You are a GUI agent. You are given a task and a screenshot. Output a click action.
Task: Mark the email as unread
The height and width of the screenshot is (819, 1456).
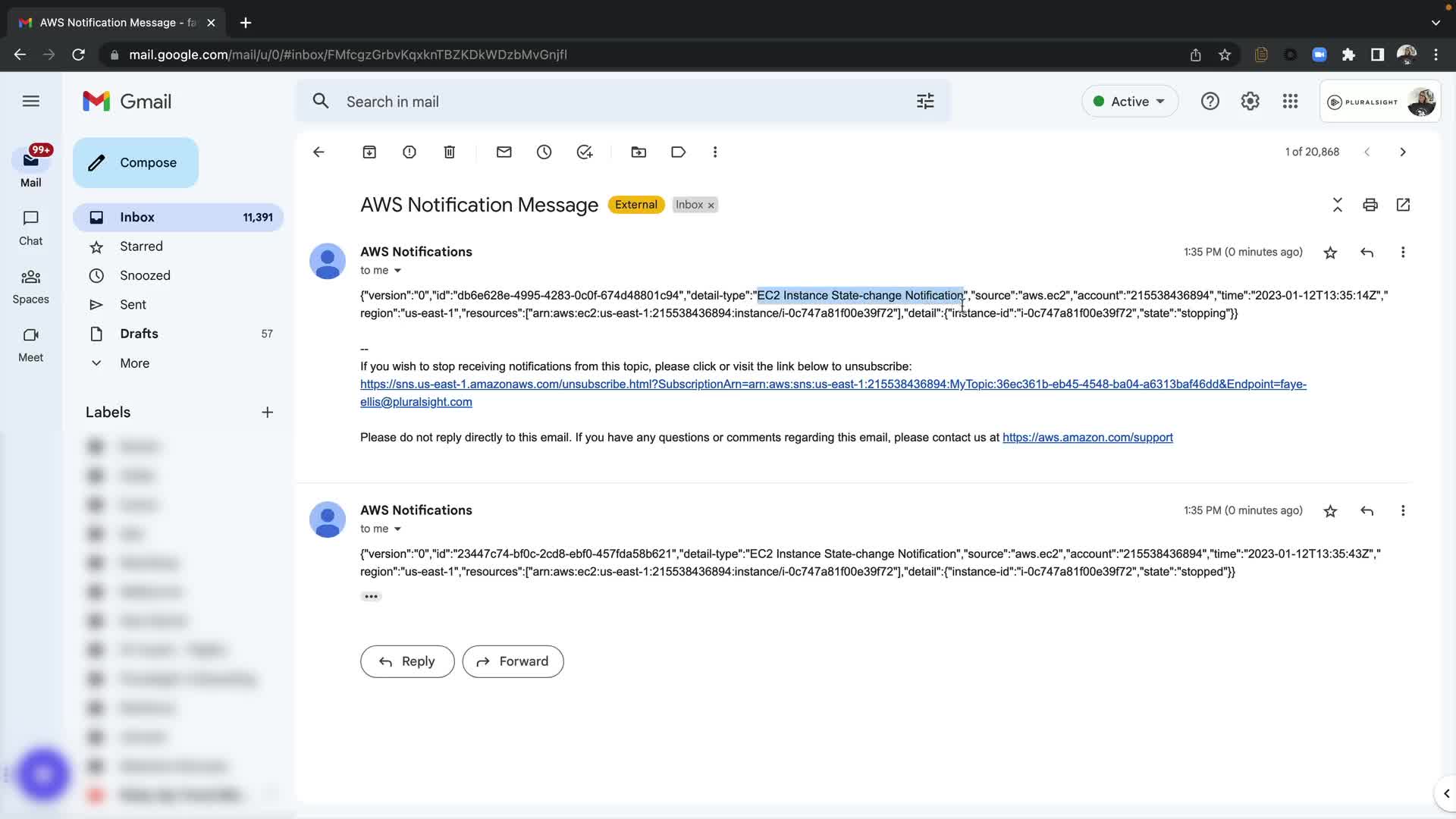(x=504, y=152)
